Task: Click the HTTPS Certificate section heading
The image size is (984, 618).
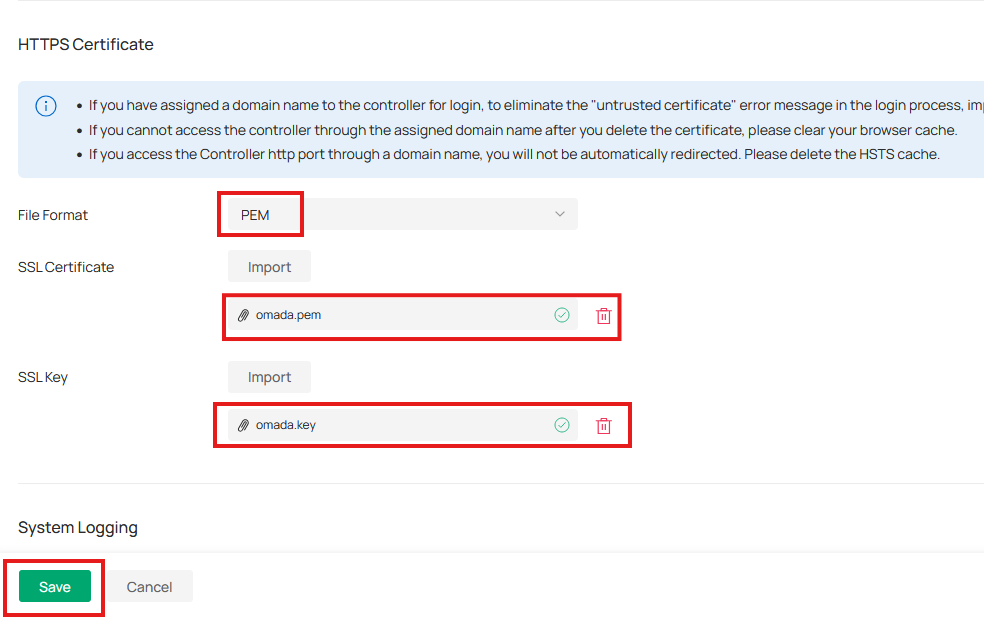Action: tap(85, 44)
